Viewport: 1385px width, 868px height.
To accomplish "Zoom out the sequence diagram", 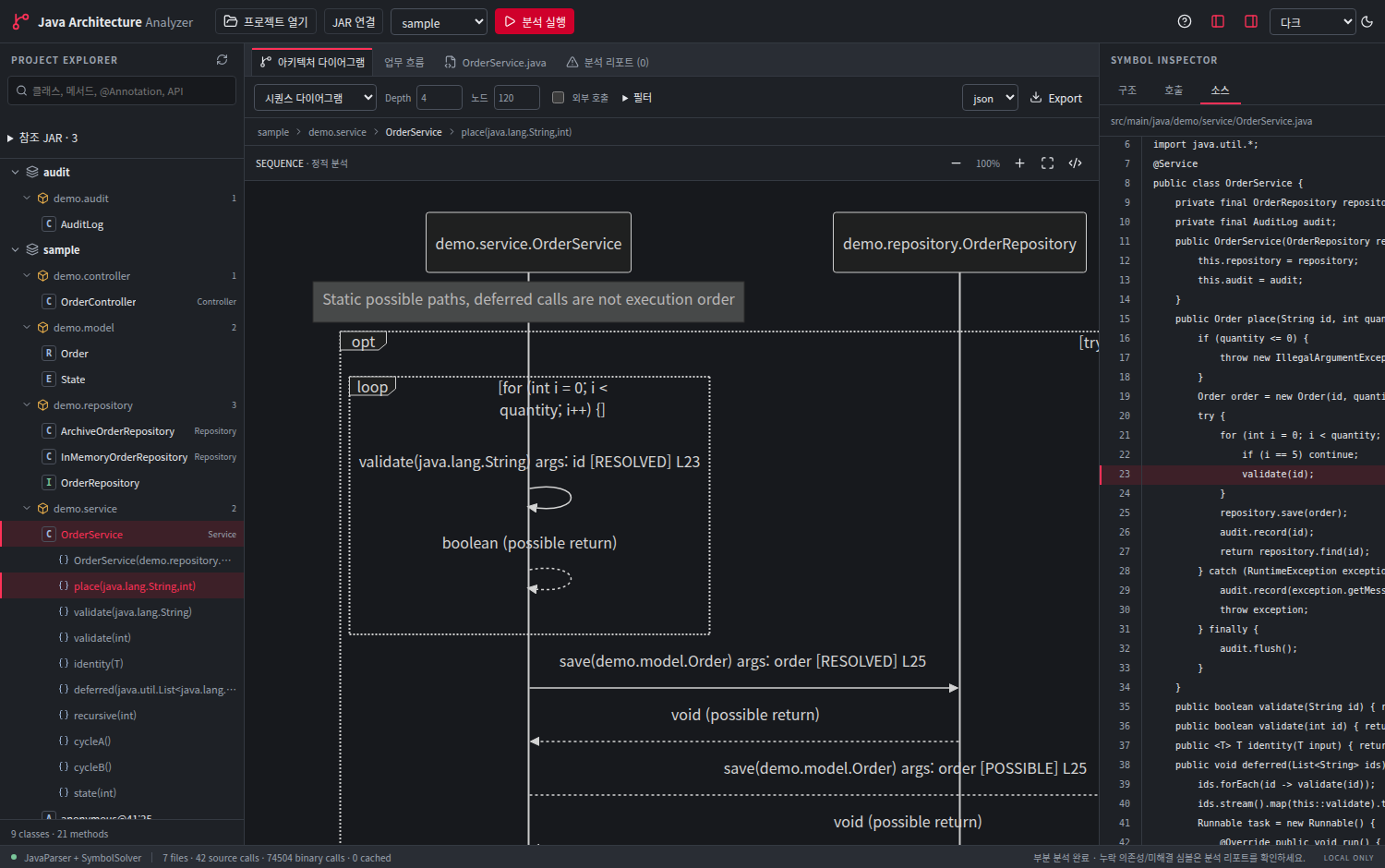I will tap(956, 163).
